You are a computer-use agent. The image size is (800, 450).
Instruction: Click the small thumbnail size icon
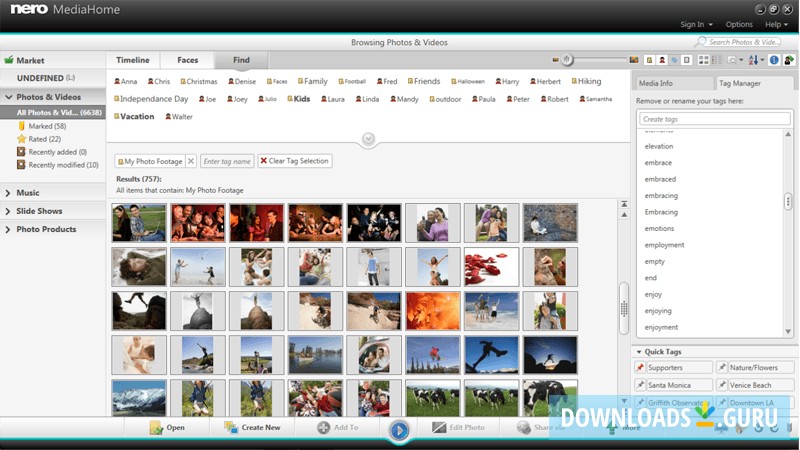click(x=556, y=60)
